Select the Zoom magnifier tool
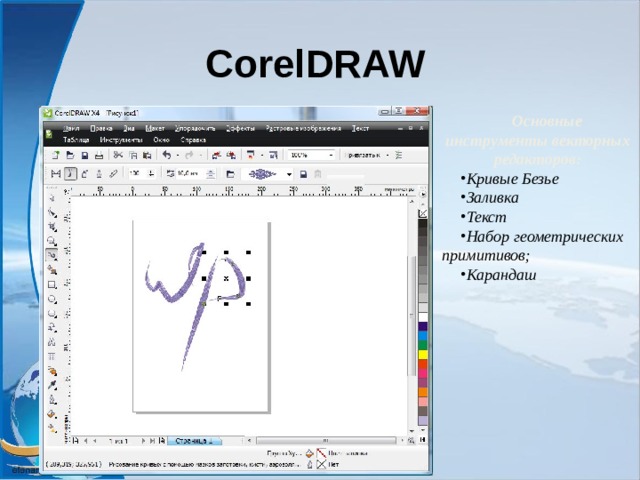 tap(52, 241)
